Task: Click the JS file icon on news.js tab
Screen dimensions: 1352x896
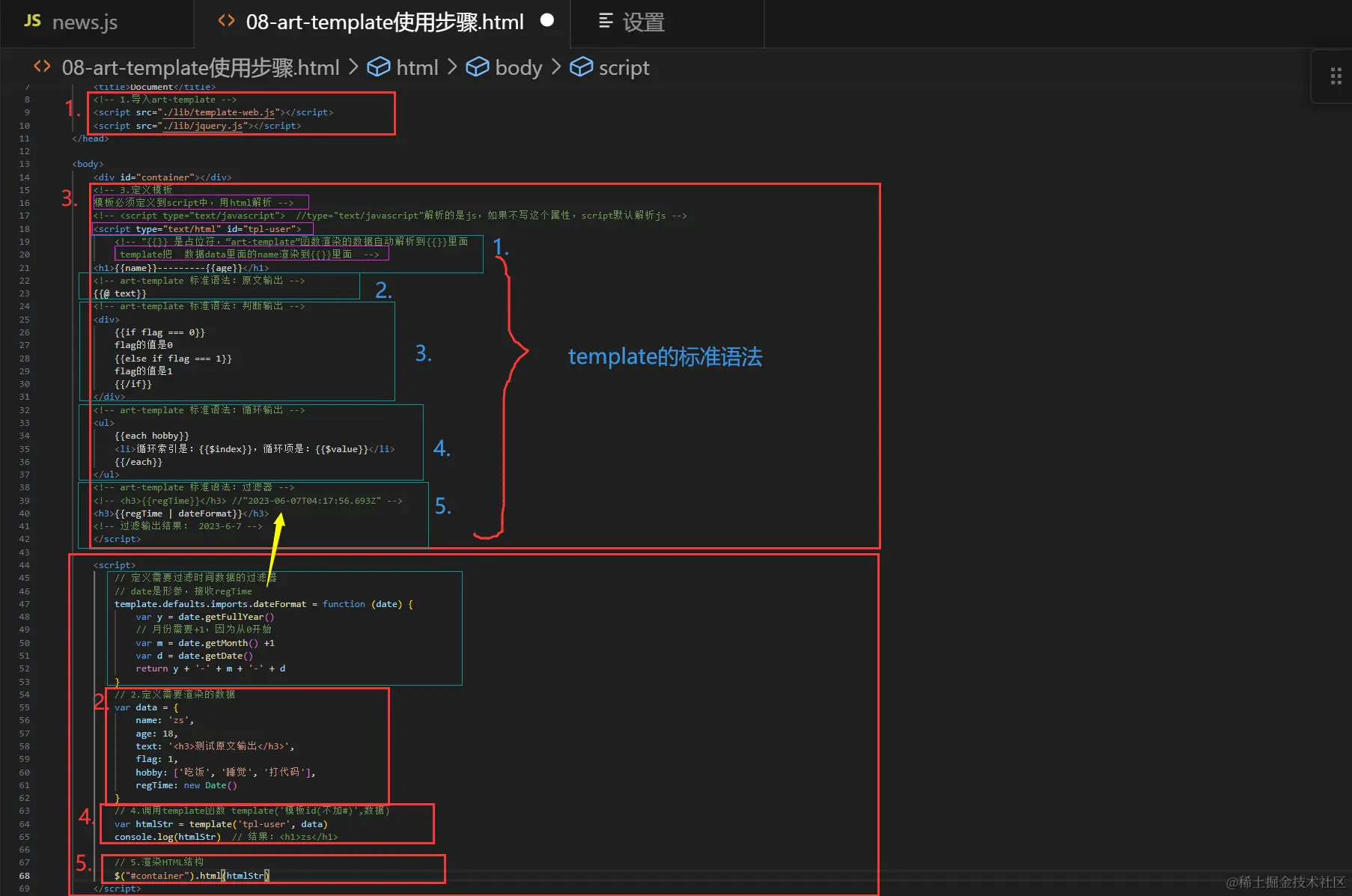Action: coord(32,21)
